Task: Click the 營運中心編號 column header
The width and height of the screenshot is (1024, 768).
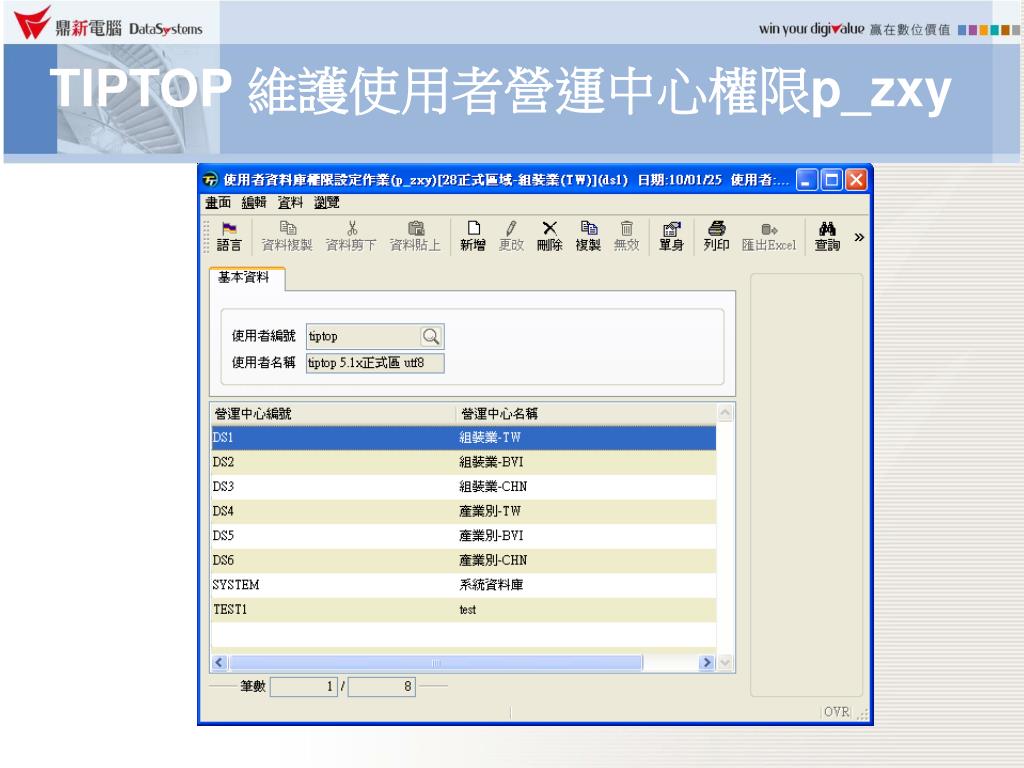Action: coord(332,413)
